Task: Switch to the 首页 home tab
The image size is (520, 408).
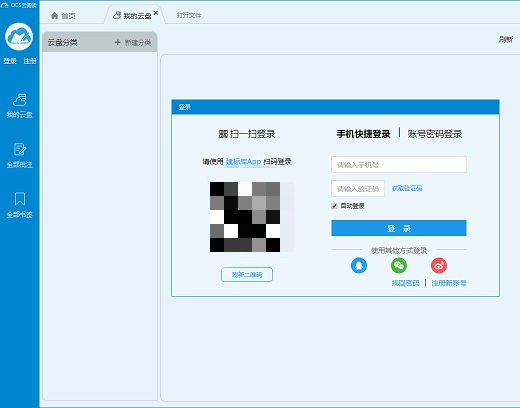Action: (x=63, y=16)
